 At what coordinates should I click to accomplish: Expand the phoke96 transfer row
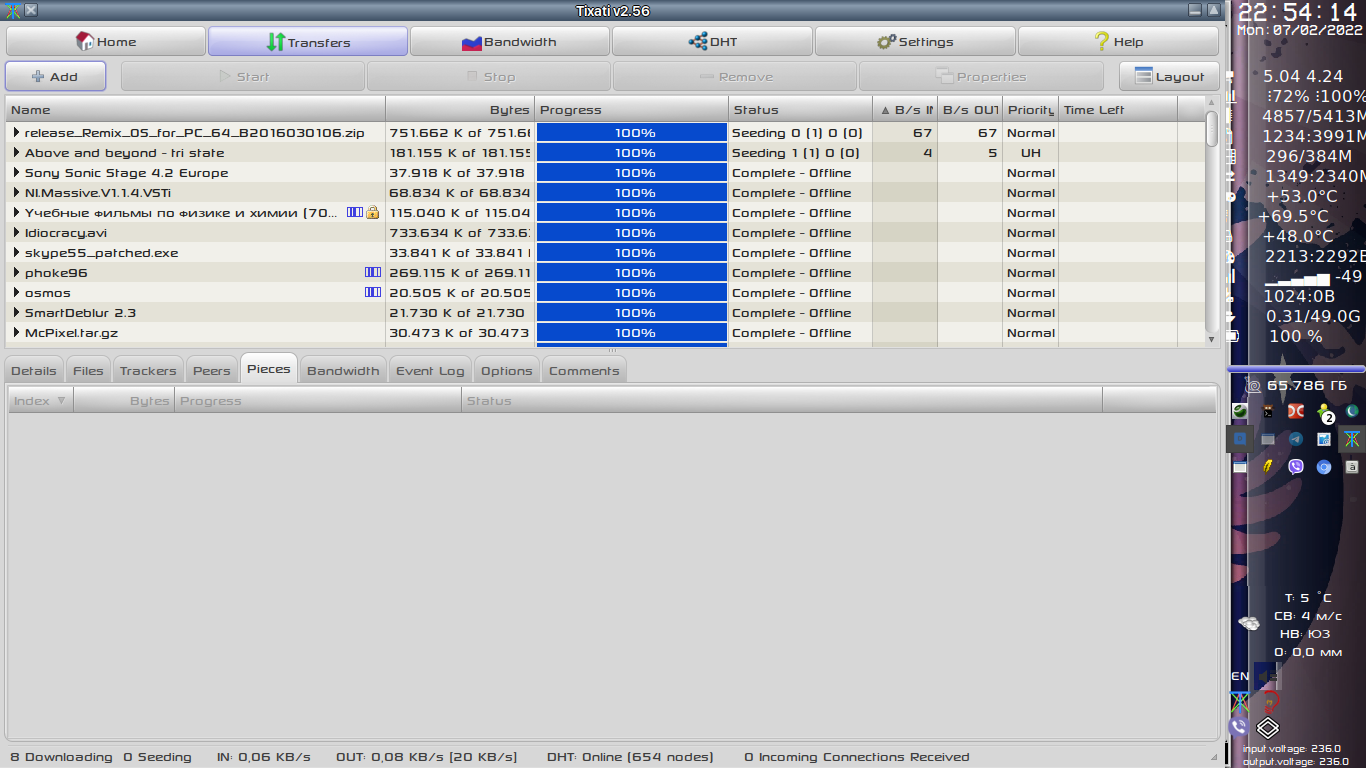(16, 272)
